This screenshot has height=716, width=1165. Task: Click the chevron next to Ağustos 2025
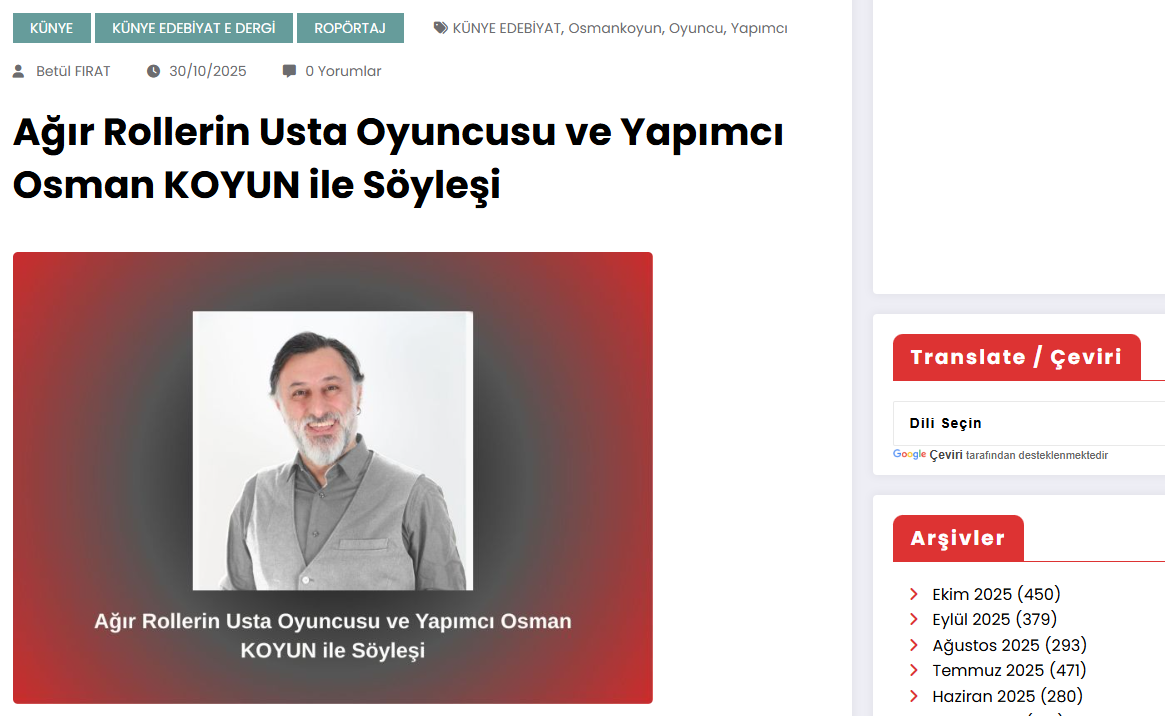(x=914, y=645)
